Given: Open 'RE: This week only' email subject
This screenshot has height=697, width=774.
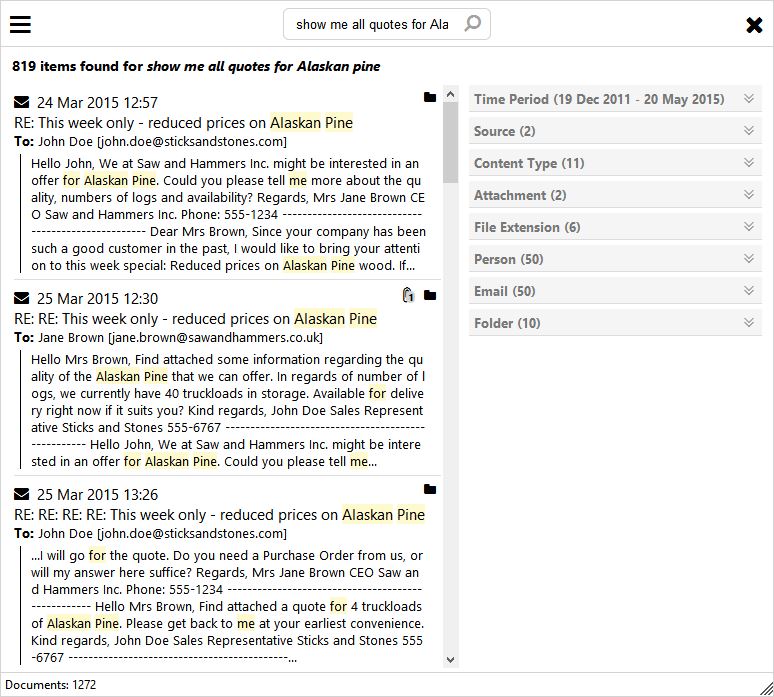Looking at the screenshot, I should (x=183, y=122).
